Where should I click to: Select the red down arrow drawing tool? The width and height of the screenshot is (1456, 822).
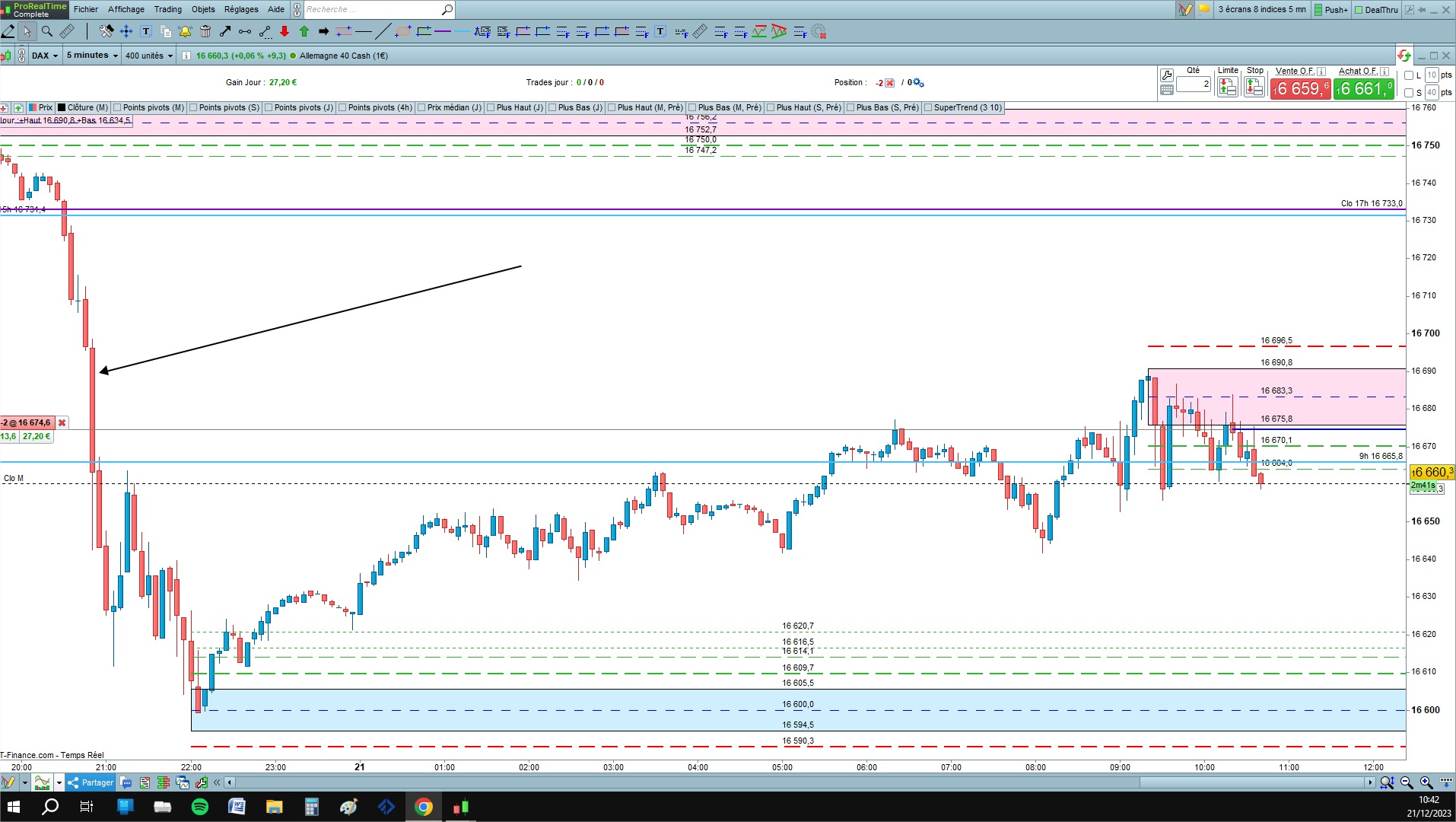pos(285,31)
